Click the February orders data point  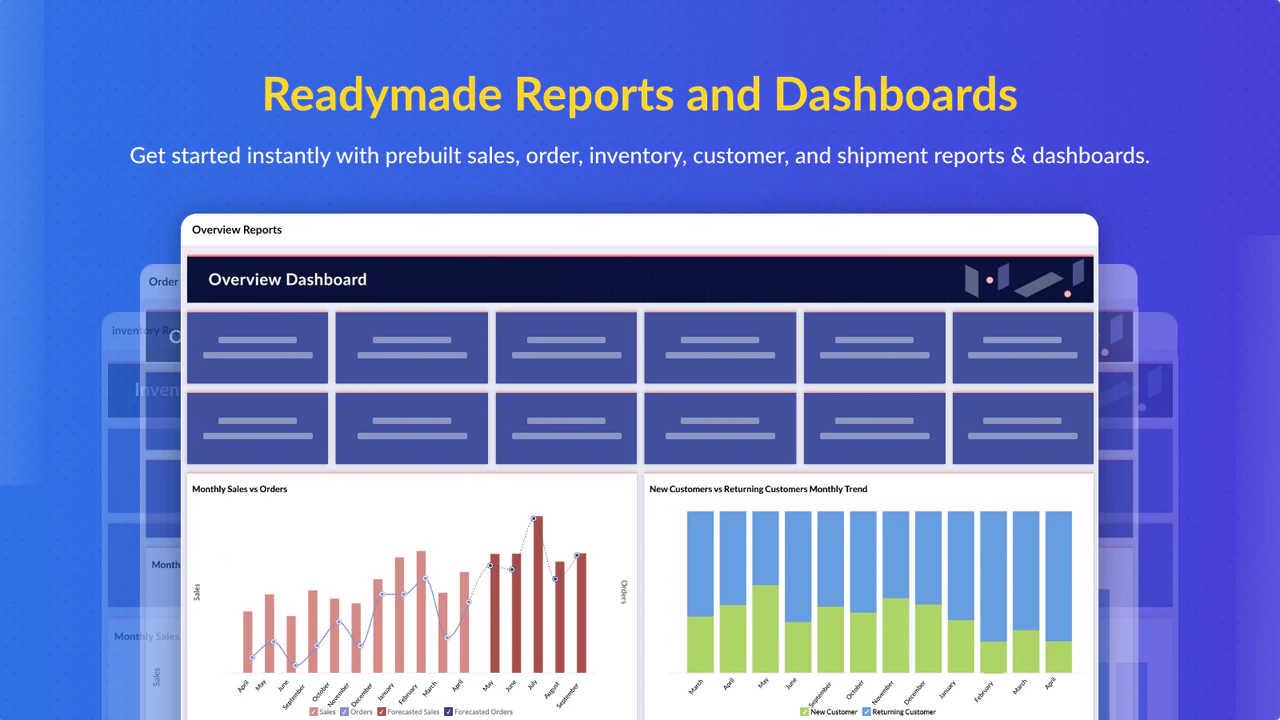click(425, 578)
